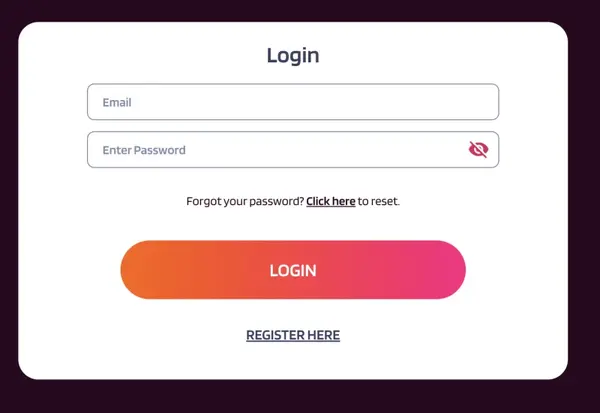Click the 'Forgot your password?' text

pos(245,202)
